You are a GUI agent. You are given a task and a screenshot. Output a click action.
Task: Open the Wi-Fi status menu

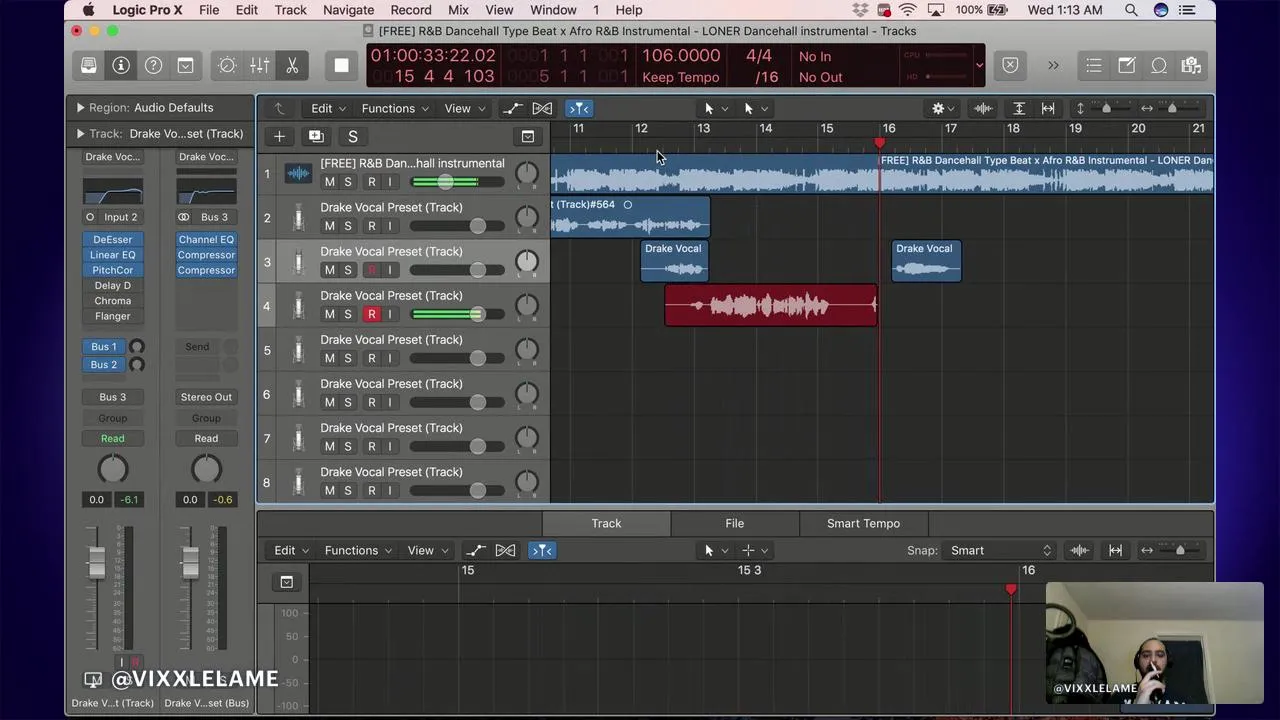907,10
